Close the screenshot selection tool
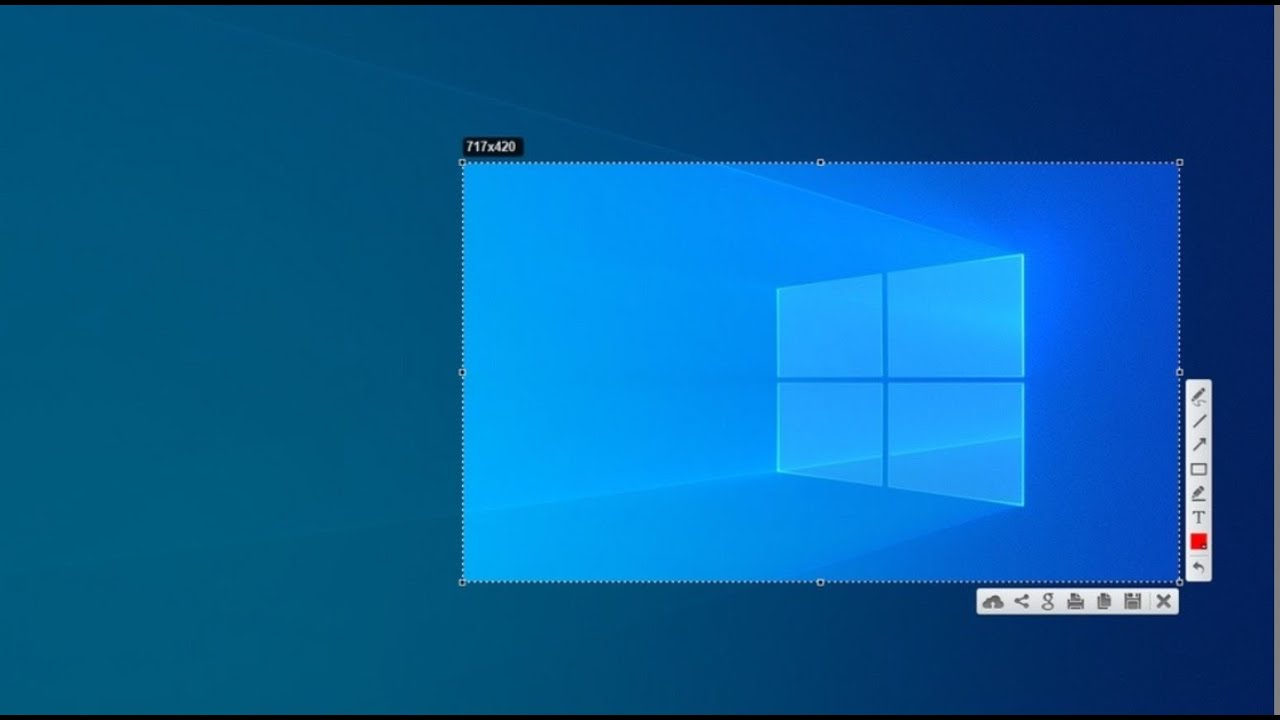This screenshot has width=1280, height=720. (x=1163, y=601)
